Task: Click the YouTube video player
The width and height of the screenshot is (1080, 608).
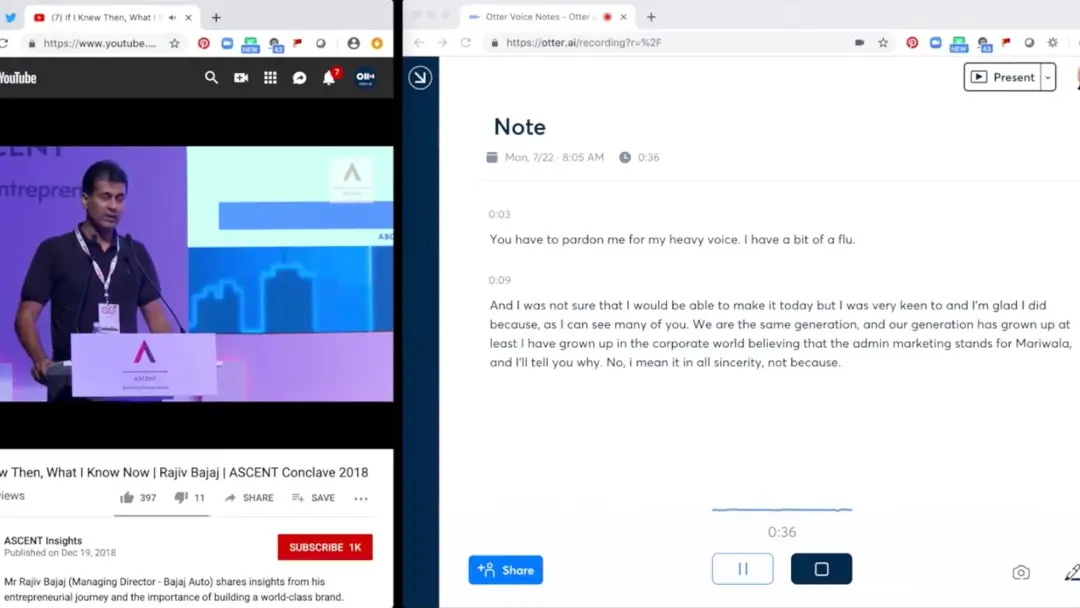Action: pyautogui.click(x=196, y=273)
